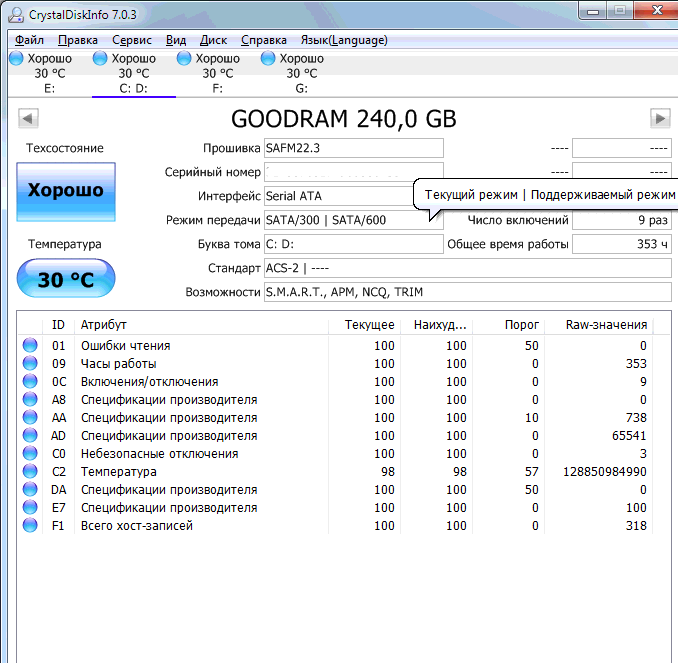Select the Часы работы attribute text
Screen dimensions: 678x663
click(x=118, y=364)
